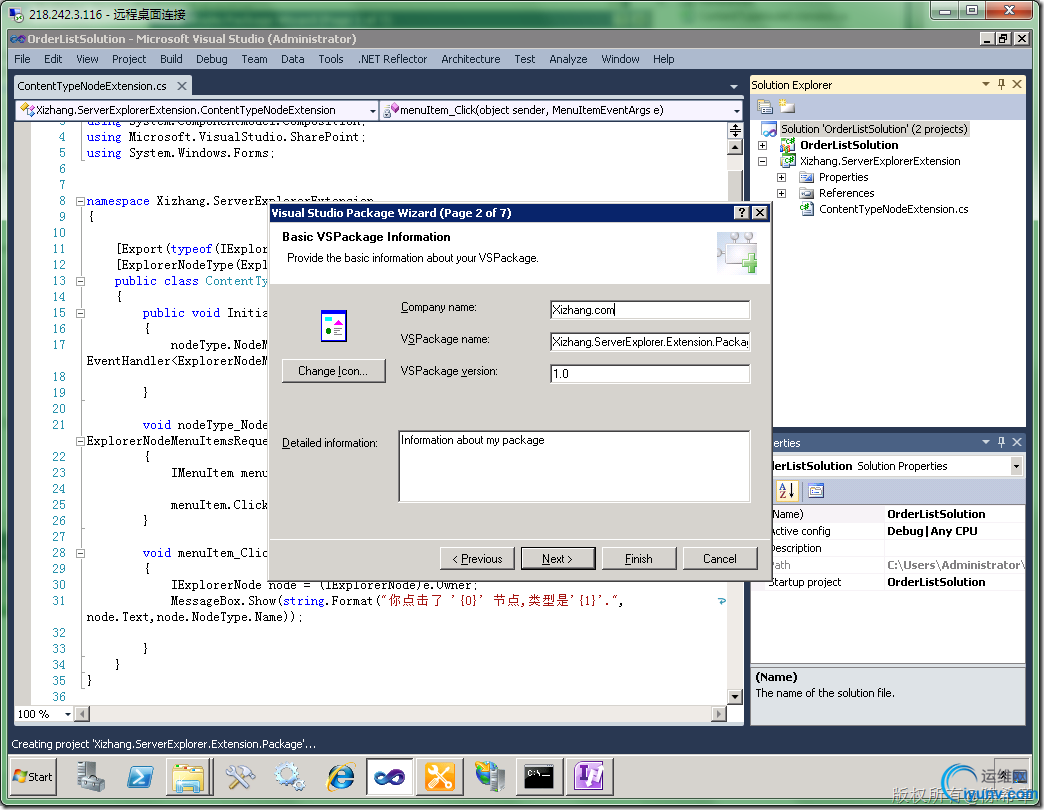Click the Company name field
This screenshot has width=1044, height=810.
(x=650, y=309)
